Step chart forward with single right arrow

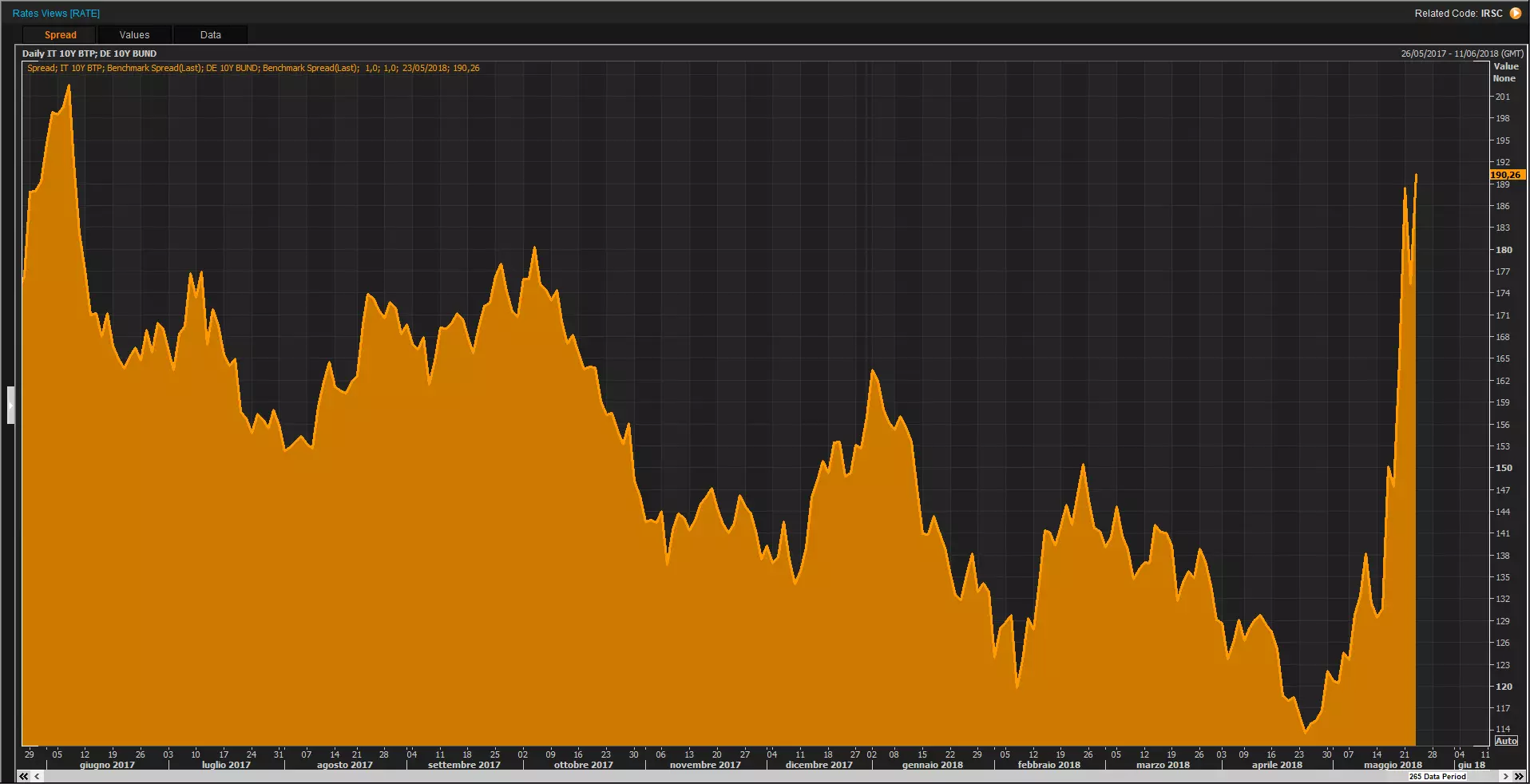pyautogui.click(x=1505, y=776)
